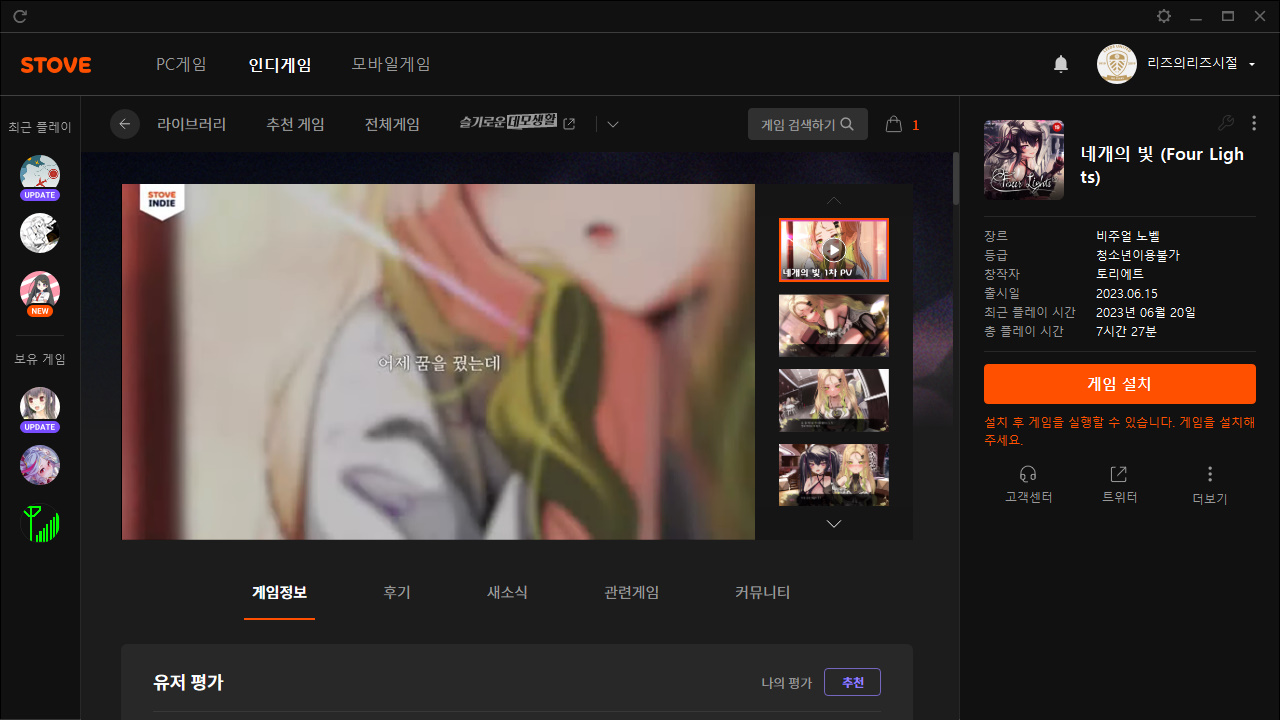Open the settings gear in title bar
The width and height of the screenshot is (1280, 720).
[x=1164, y=16]
